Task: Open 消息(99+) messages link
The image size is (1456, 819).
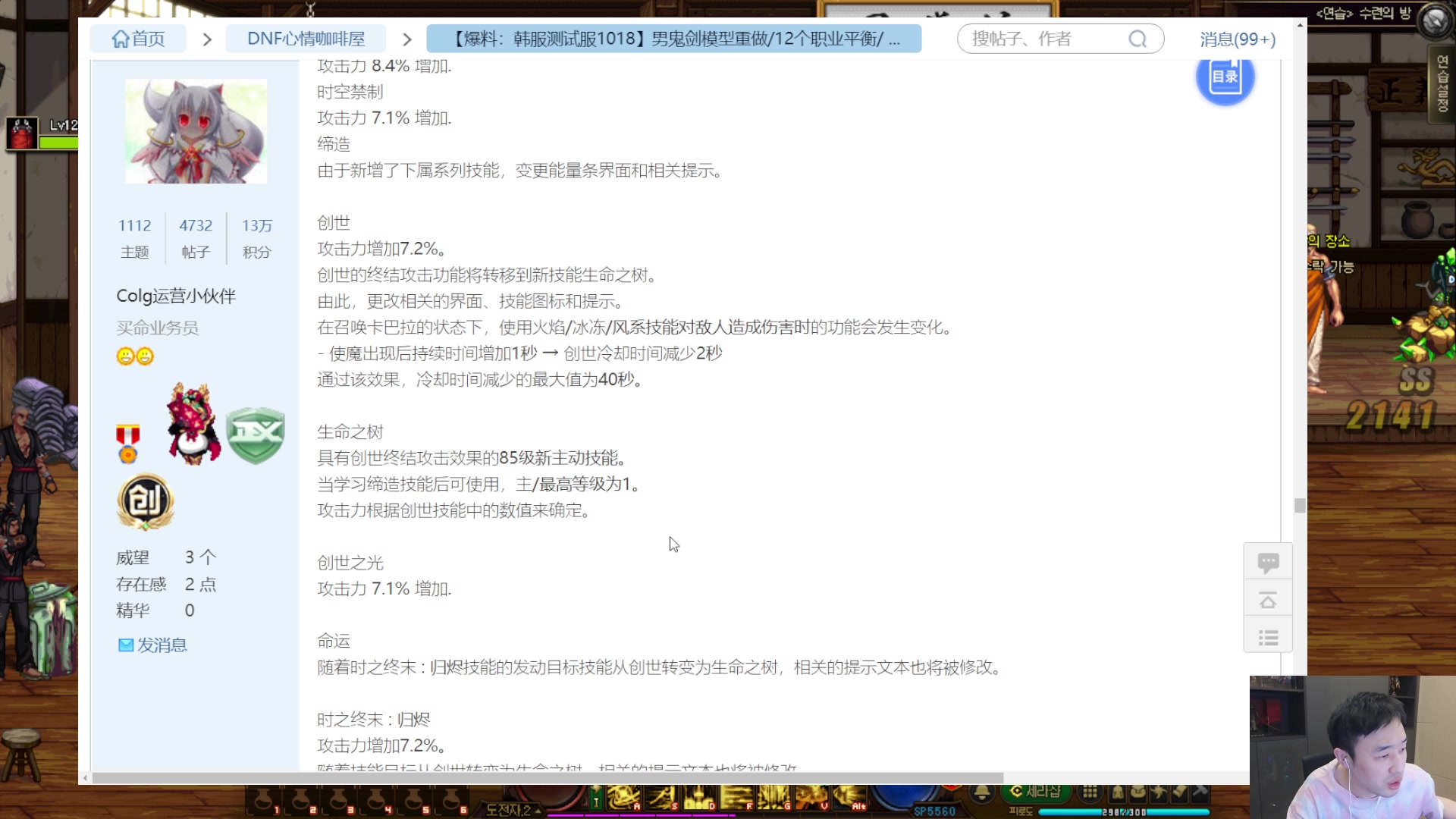Action: click(x=1238, y=39)
